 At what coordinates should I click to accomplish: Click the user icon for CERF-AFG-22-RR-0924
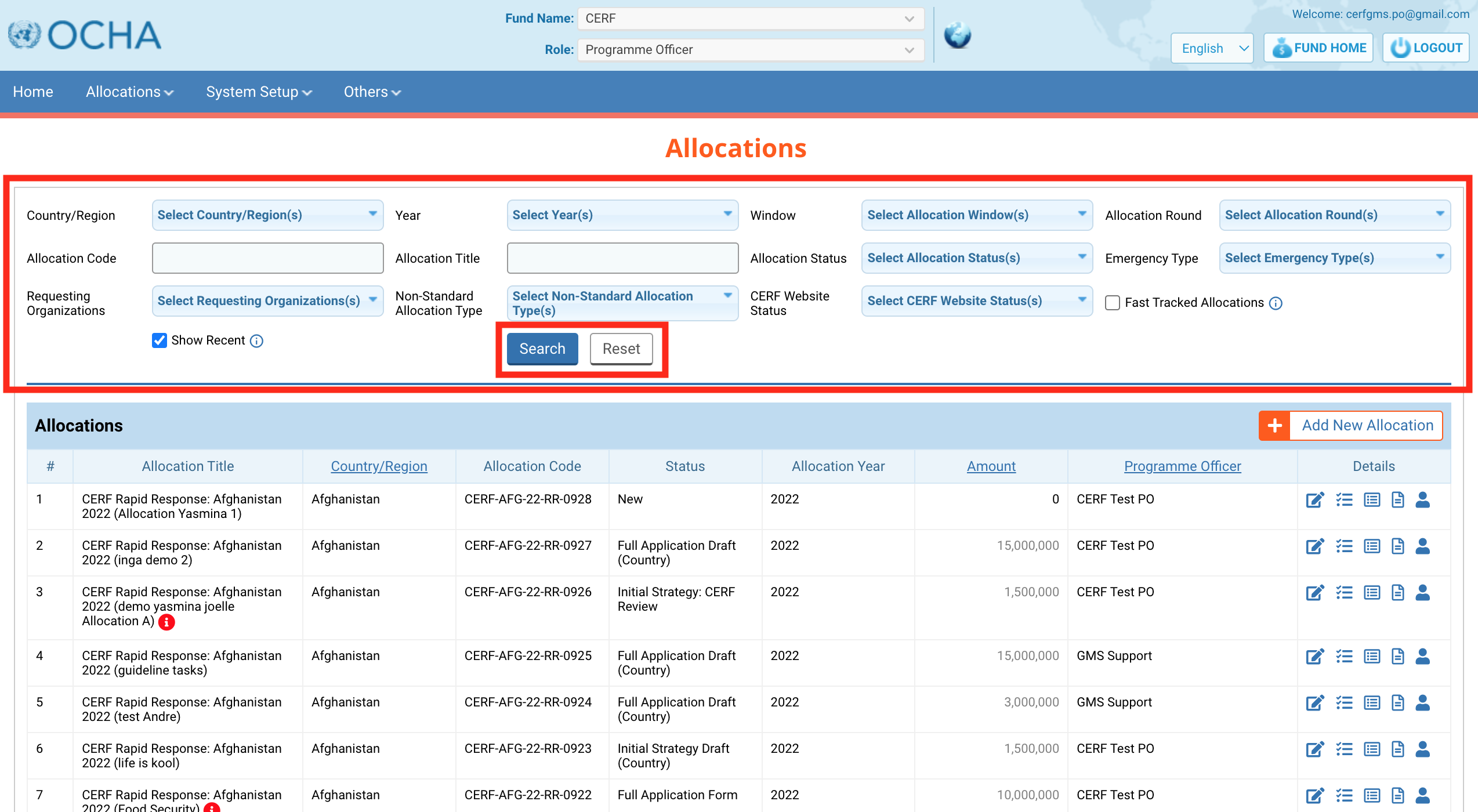(x=1423, y=703)
